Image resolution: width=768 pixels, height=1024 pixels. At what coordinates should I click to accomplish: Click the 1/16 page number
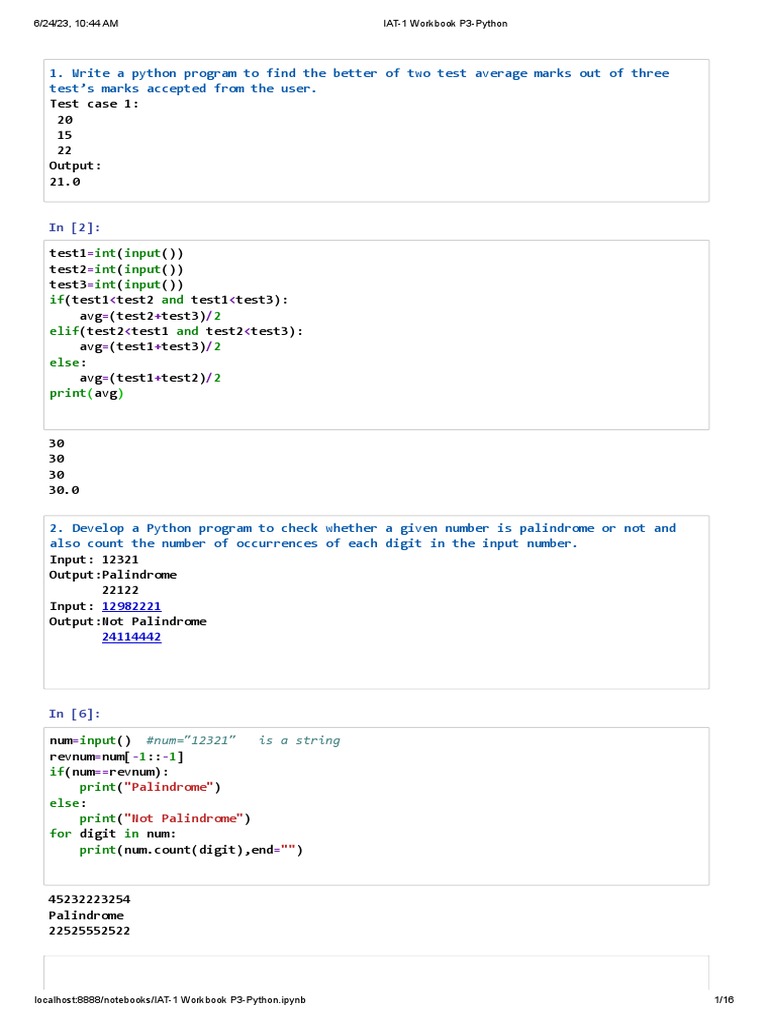[724, 1000]
